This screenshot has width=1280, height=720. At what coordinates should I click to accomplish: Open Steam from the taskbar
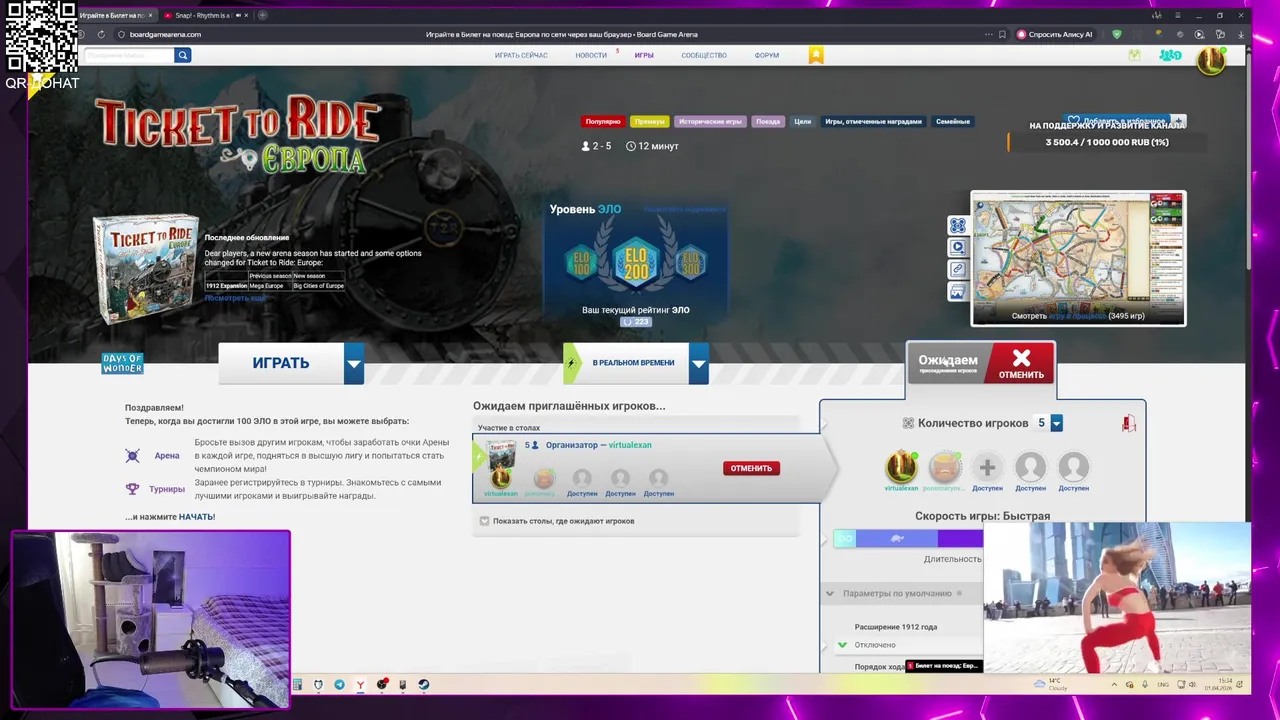tap(423, 685)
